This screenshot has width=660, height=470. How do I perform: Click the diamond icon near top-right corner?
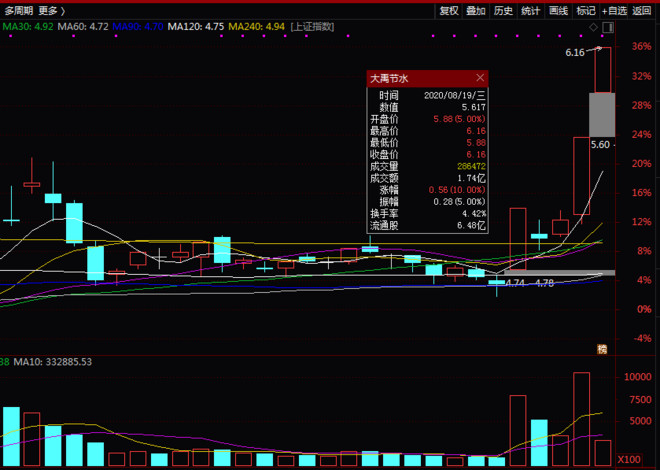(x=594, y=26)
